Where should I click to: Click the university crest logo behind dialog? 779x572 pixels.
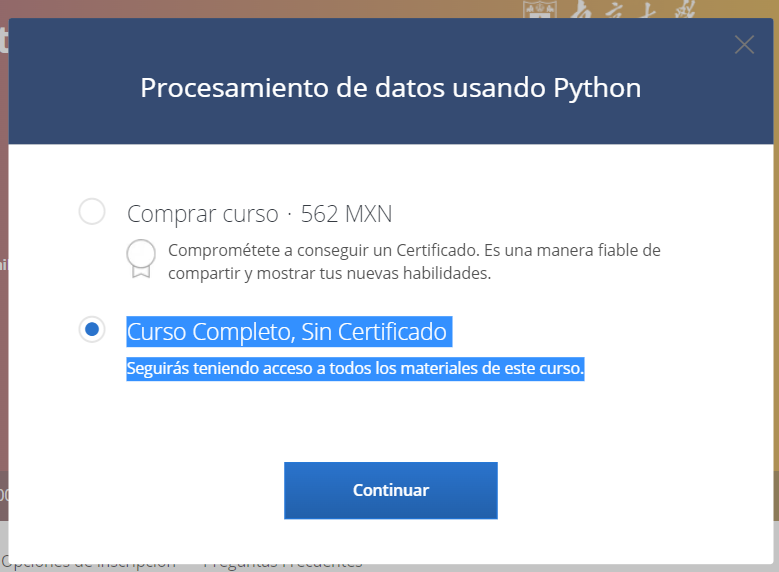[x=537, y=9]
